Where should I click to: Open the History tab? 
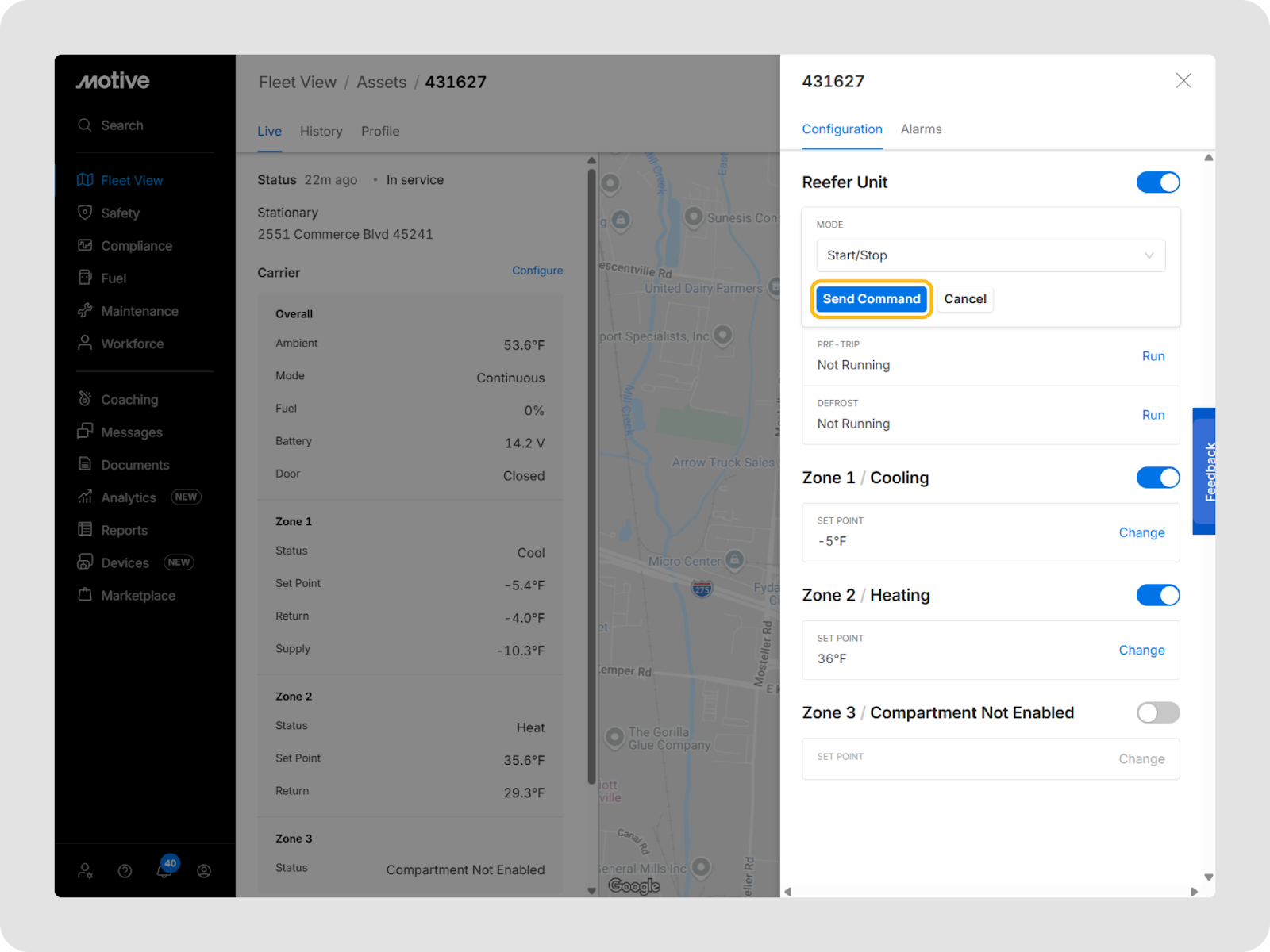tap(321, 132)
